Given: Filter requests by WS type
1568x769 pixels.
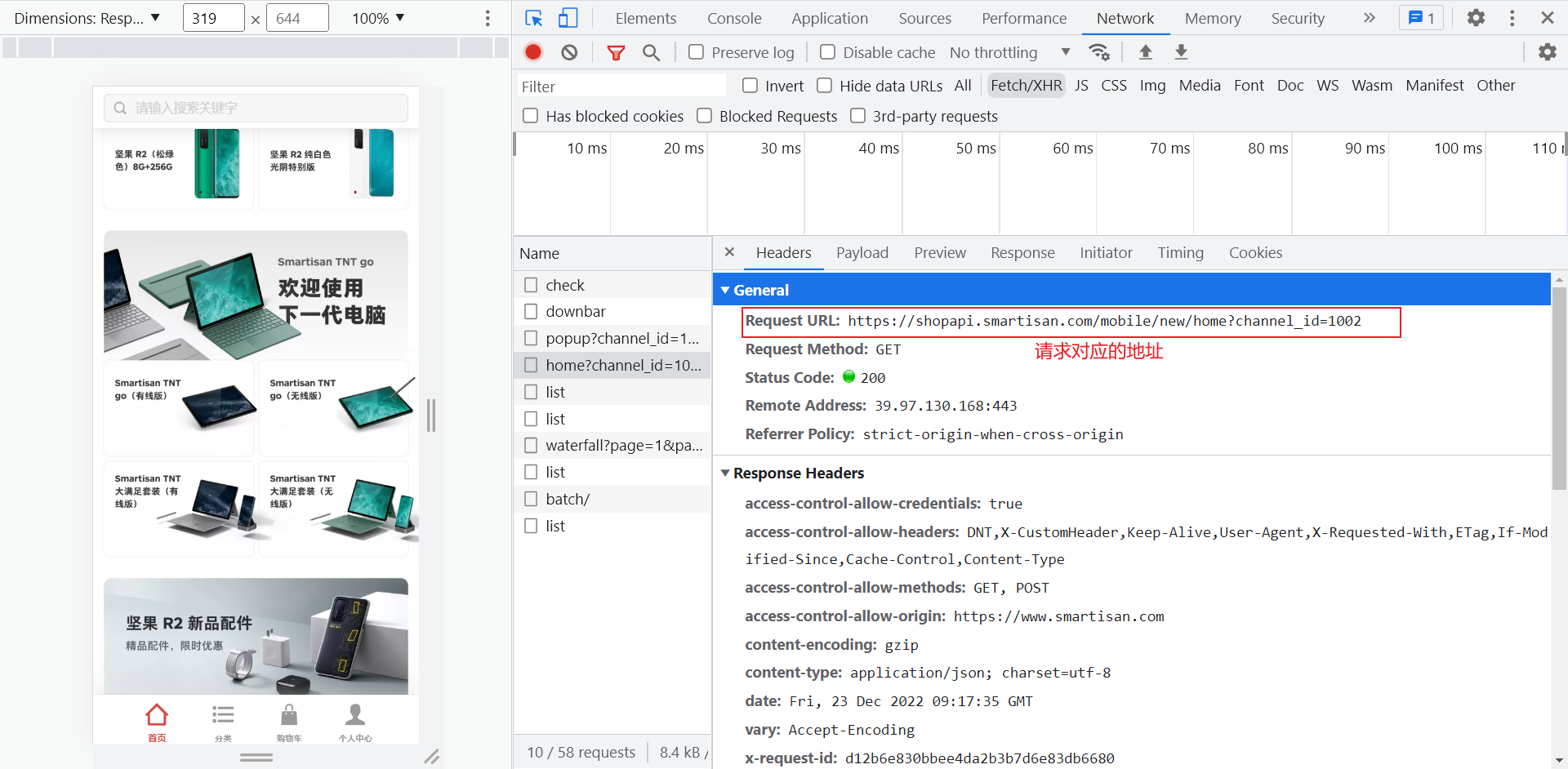Looking at the screenshot, I should (1327, 85).
